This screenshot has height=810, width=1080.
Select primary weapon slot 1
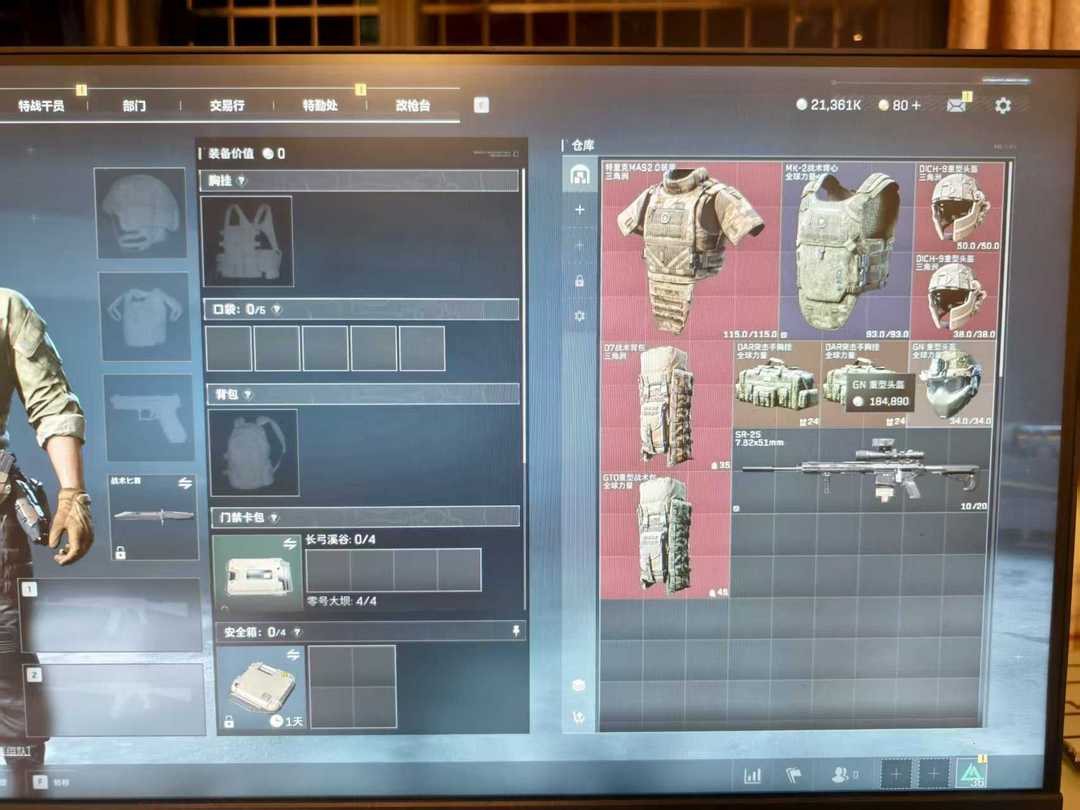[110, 615]
